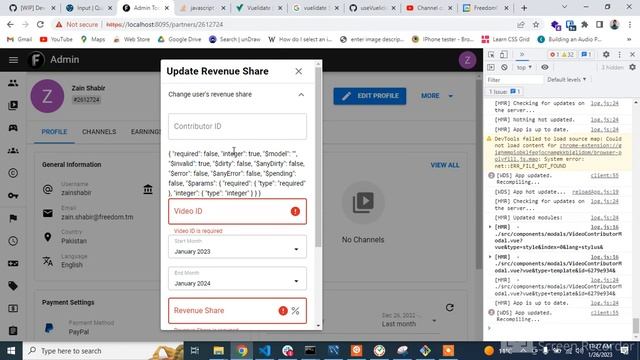Switch to the javascript browser tab
The width and height of the screenshot is (640, 360).
202,8
